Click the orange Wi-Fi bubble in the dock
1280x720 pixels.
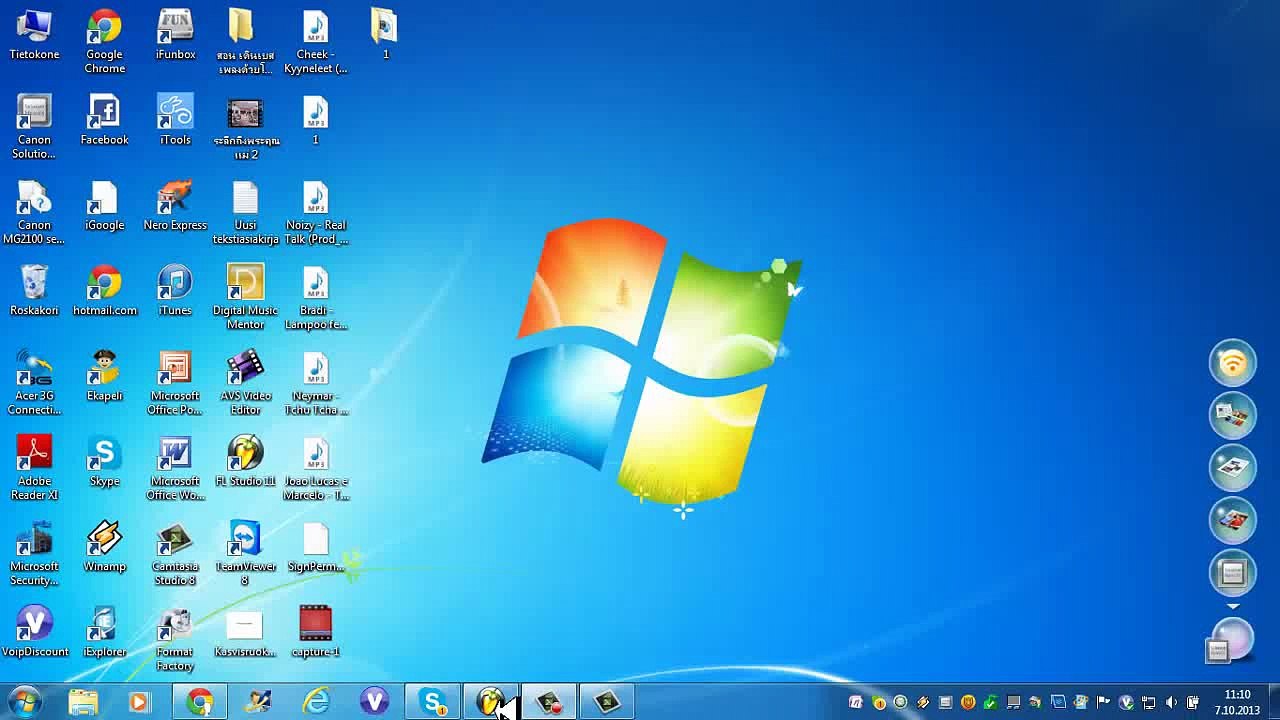pos(1232,362)
